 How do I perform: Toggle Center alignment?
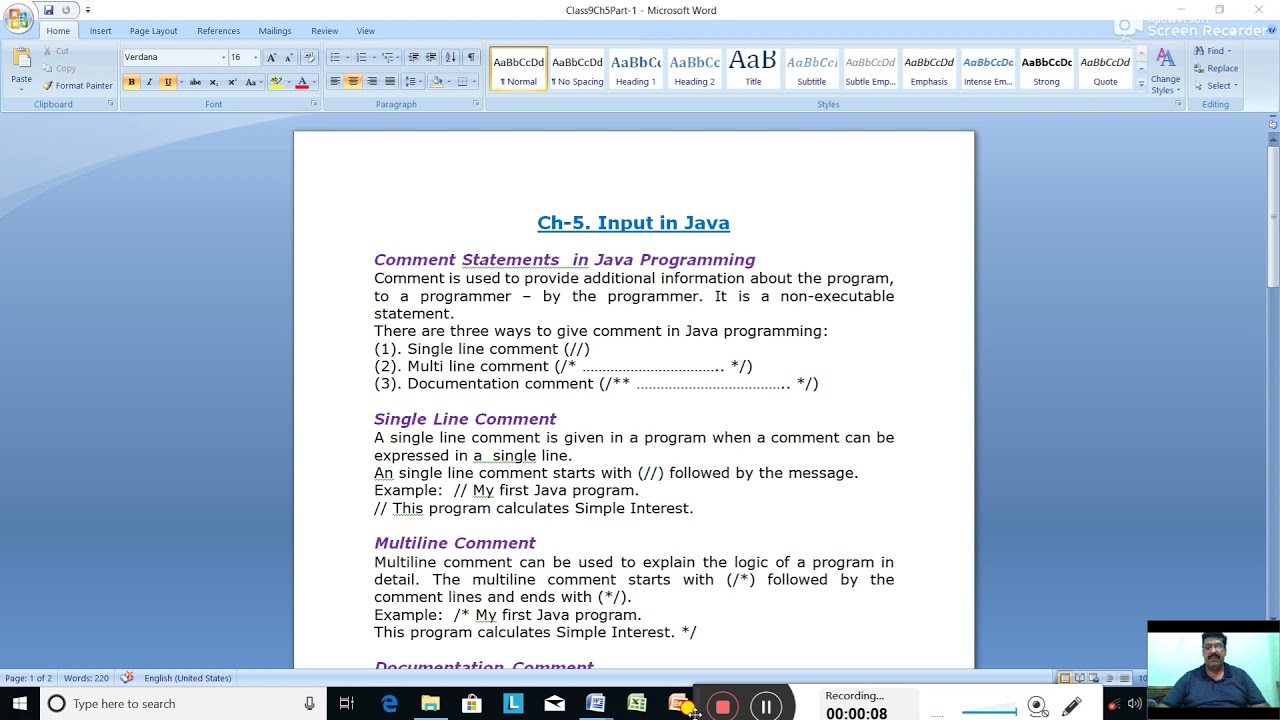click(353, 82)
